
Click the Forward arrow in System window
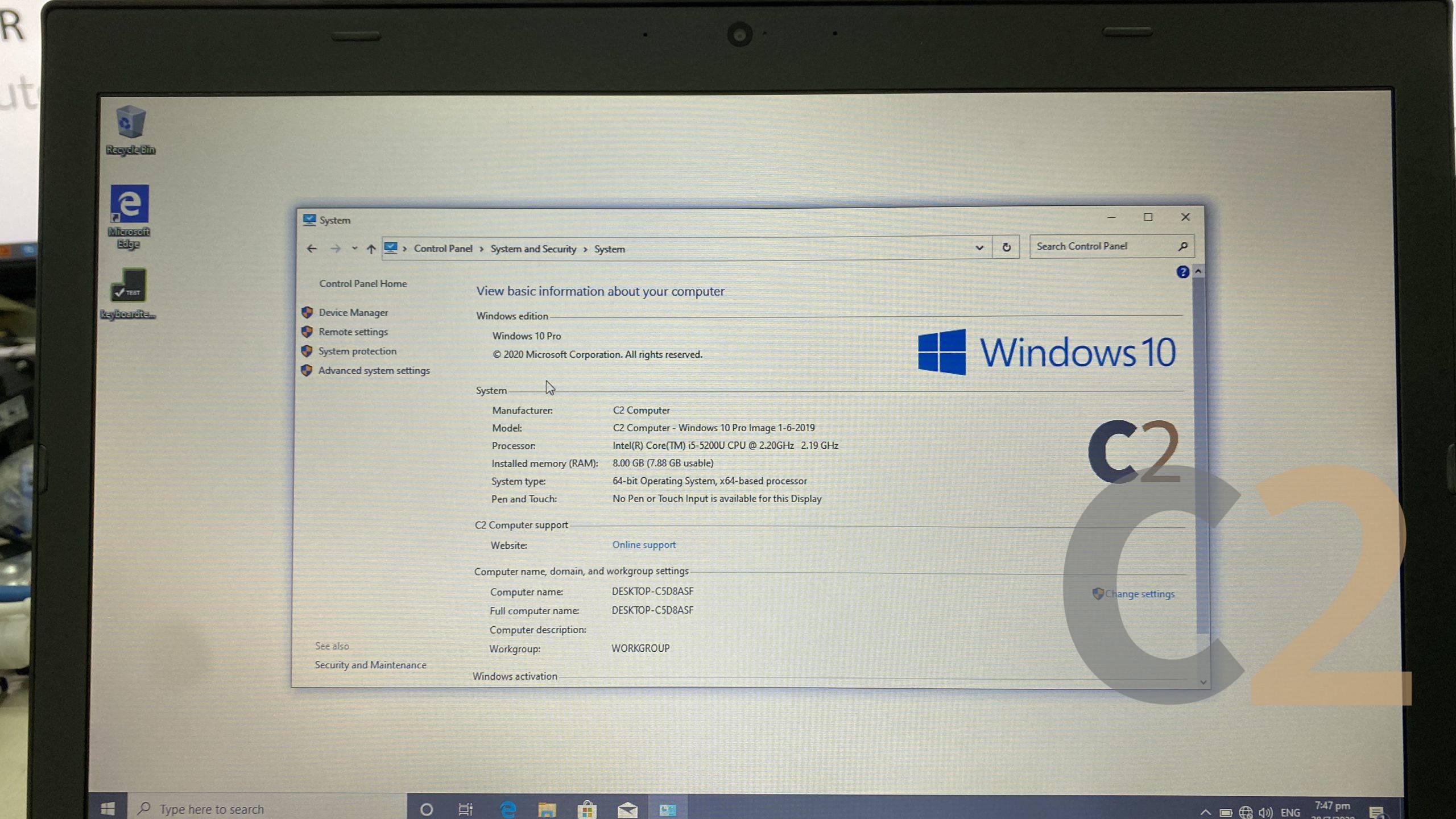click(x=336, y=249)
